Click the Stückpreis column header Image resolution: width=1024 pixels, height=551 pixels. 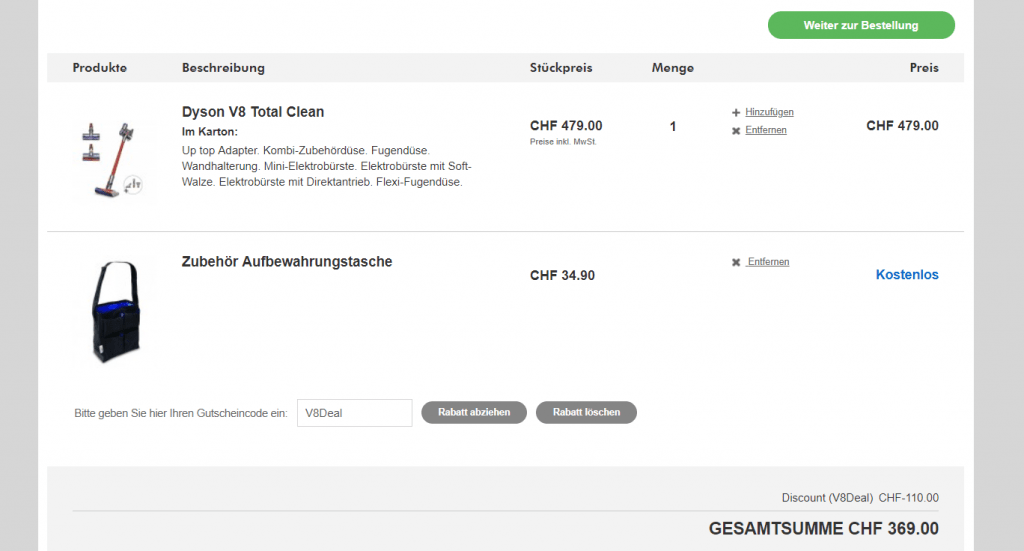click(x=561, y=68)
